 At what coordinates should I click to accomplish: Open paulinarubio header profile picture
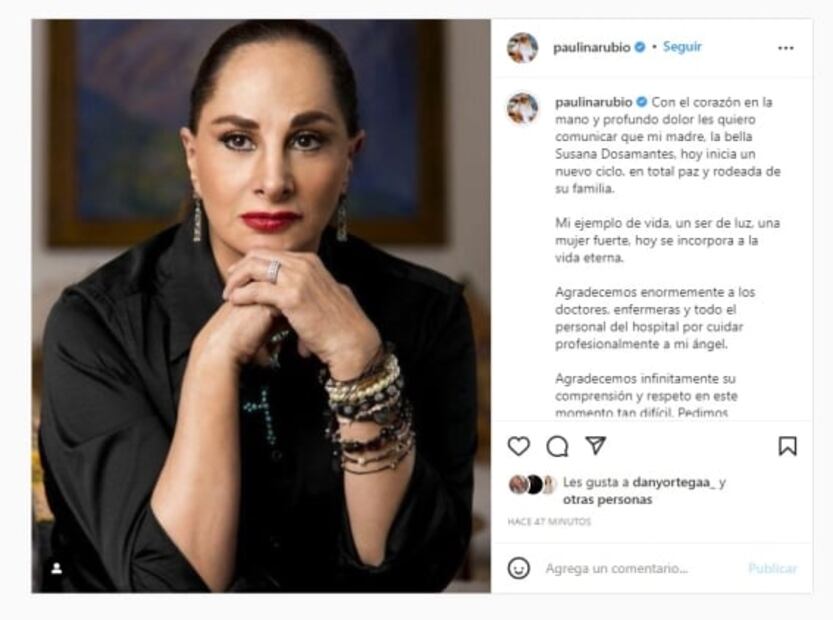[522, 47]
